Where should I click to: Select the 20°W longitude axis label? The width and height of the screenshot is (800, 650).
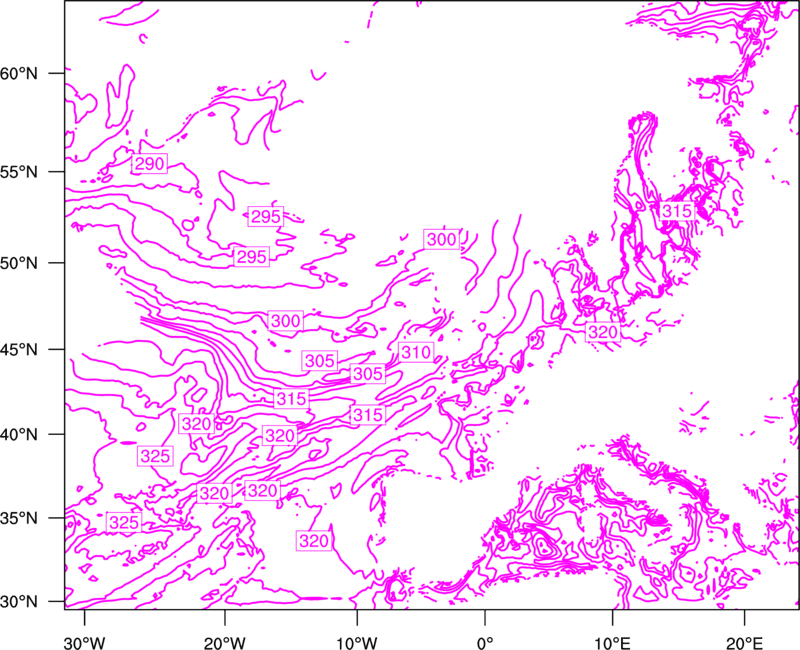tap(224, 642)
